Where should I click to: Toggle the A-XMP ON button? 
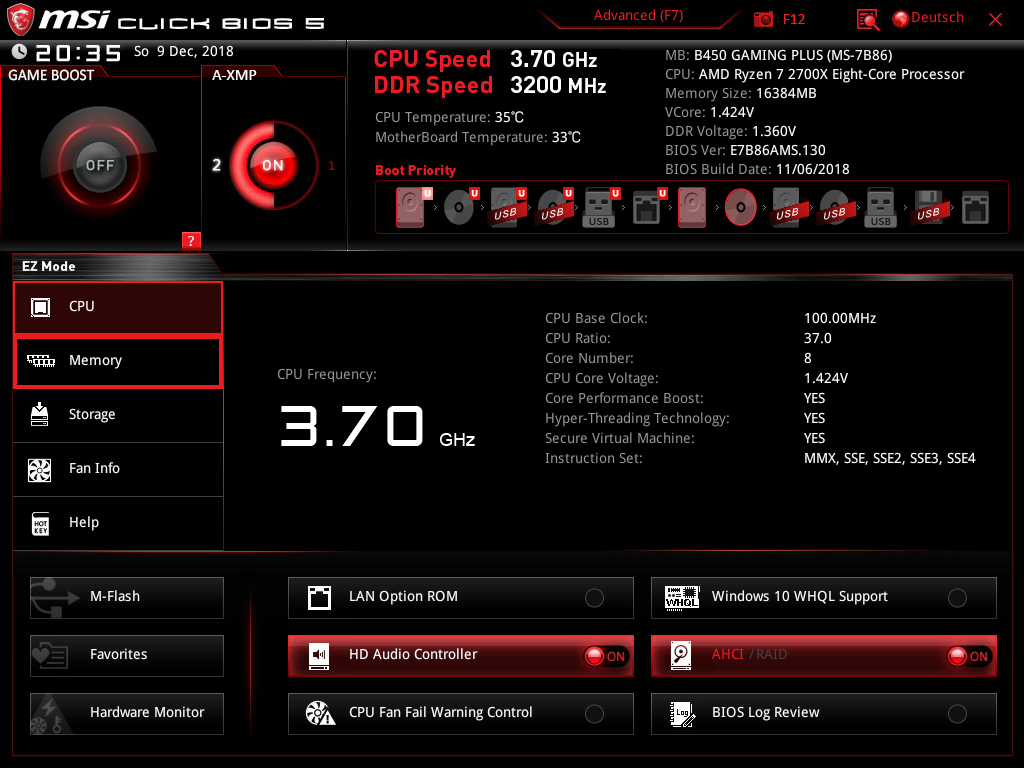point(272,165)
